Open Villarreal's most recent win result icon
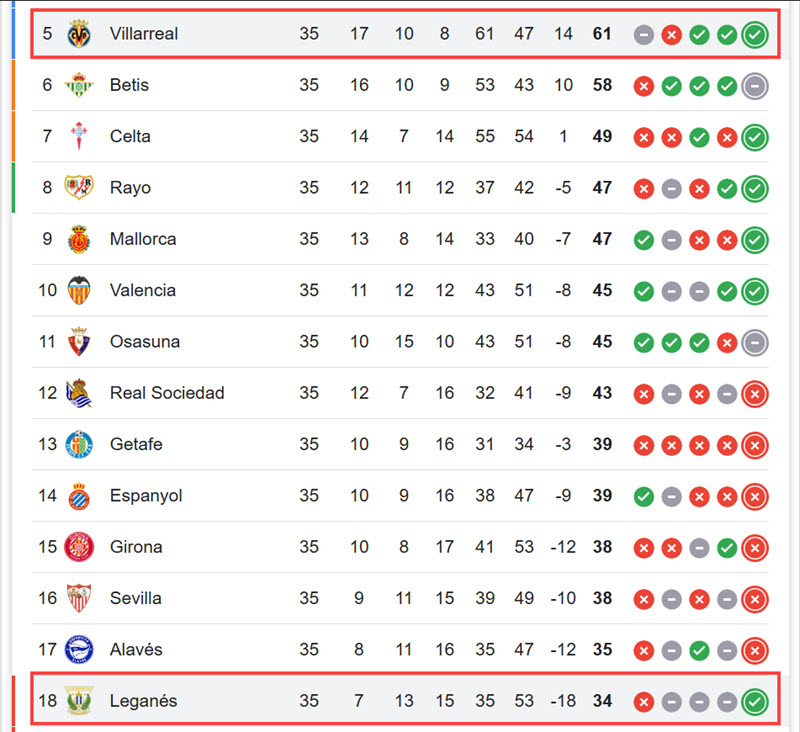 coord(755,35)
